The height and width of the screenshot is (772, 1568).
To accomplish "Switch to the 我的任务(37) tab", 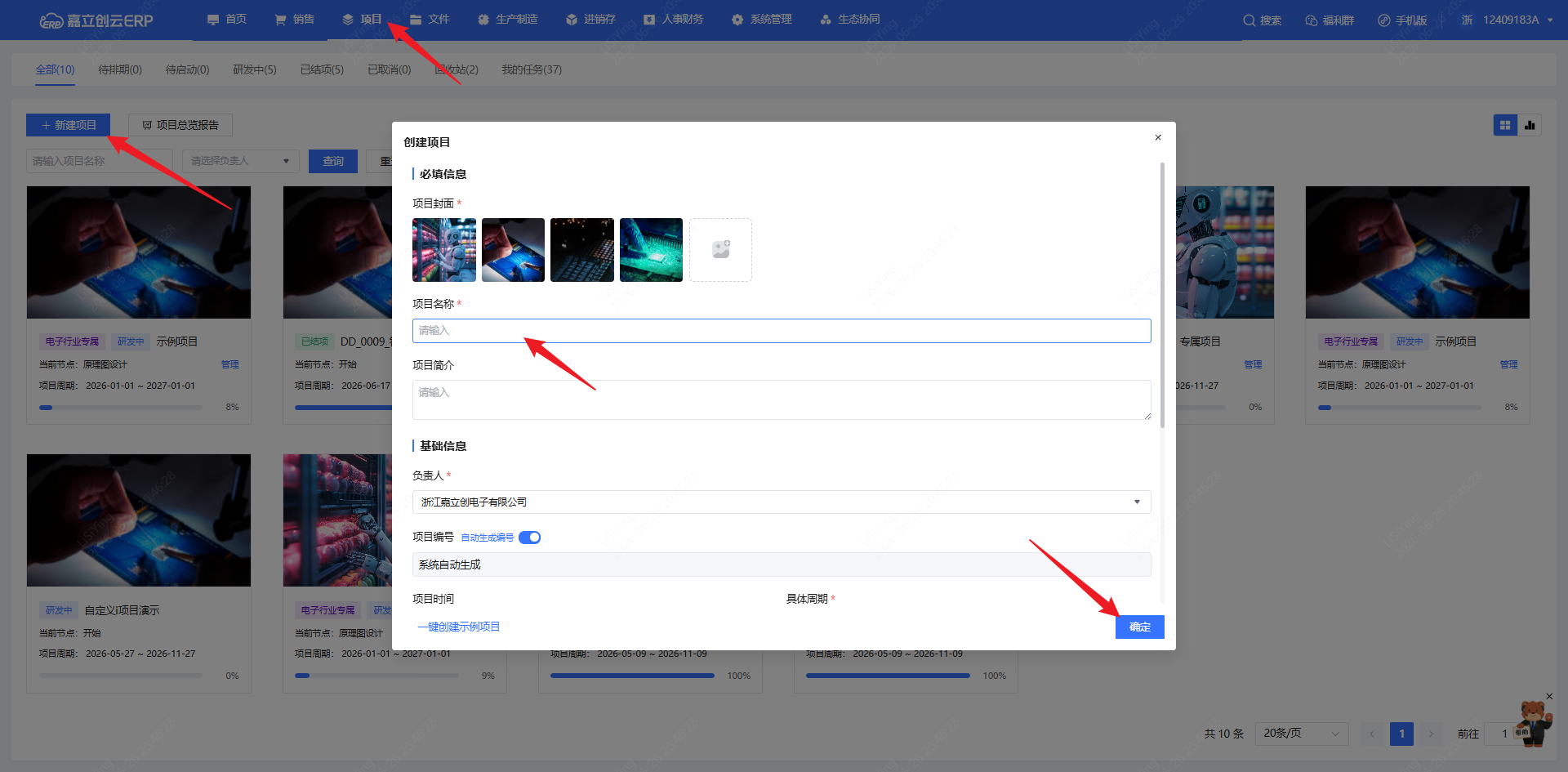I will point(532,69).
